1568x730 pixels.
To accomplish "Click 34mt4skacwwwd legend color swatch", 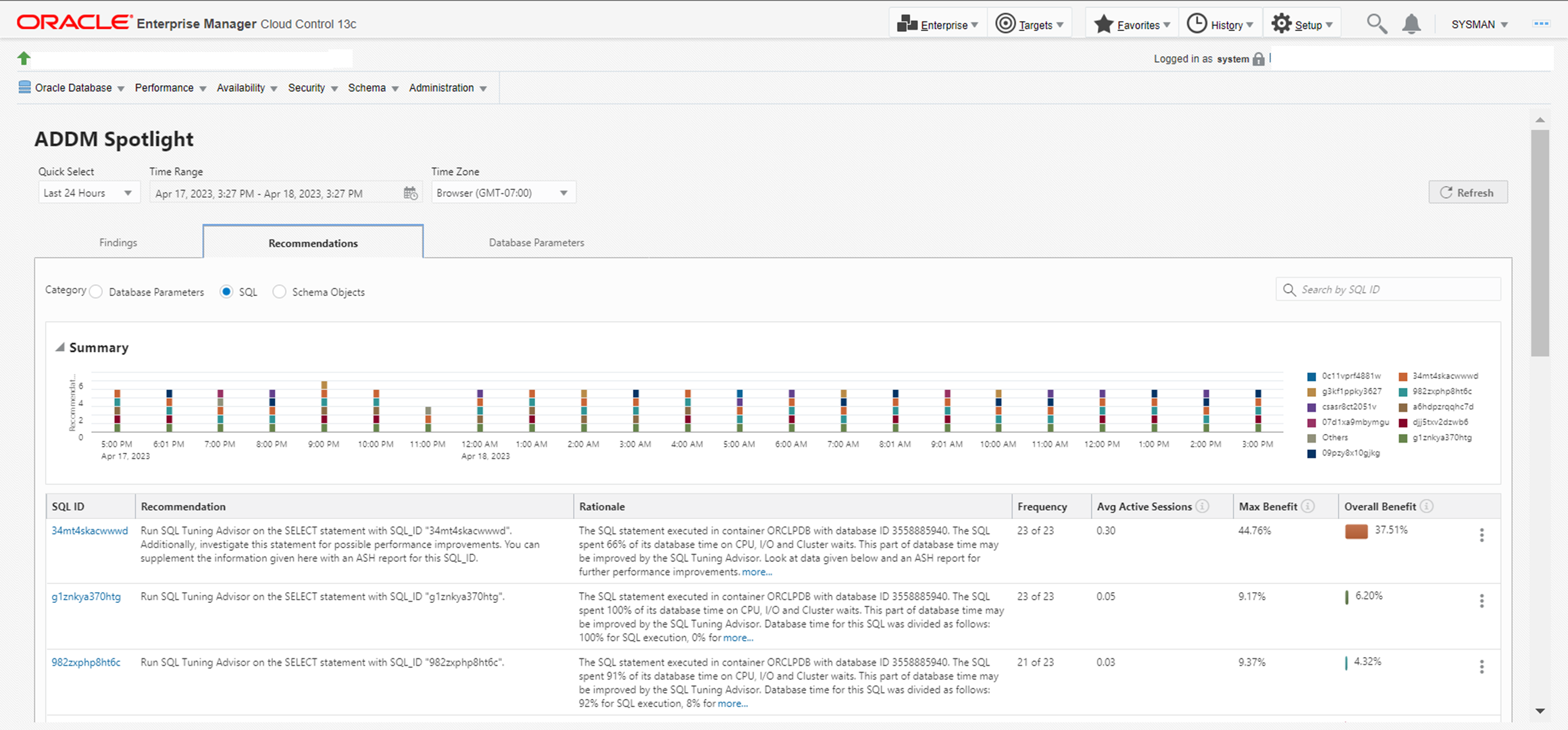I will [x=1403, y=376].
